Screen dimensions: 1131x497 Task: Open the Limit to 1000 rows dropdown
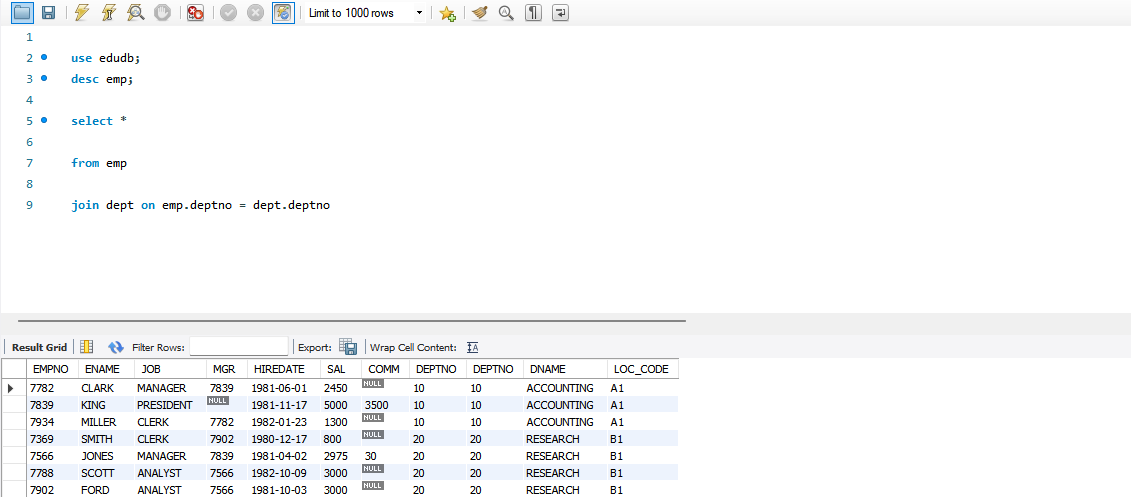click(x=365, y=13)
